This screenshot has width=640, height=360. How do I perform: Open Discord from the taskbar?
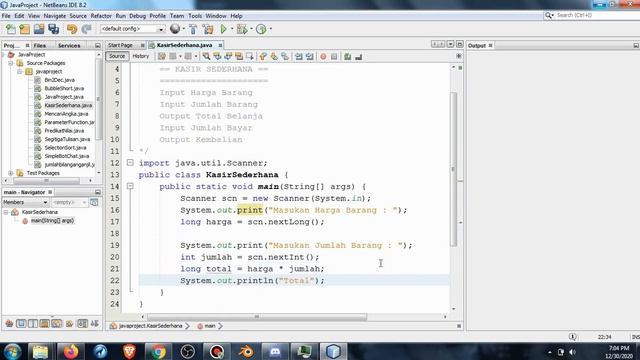pos(276,352)
